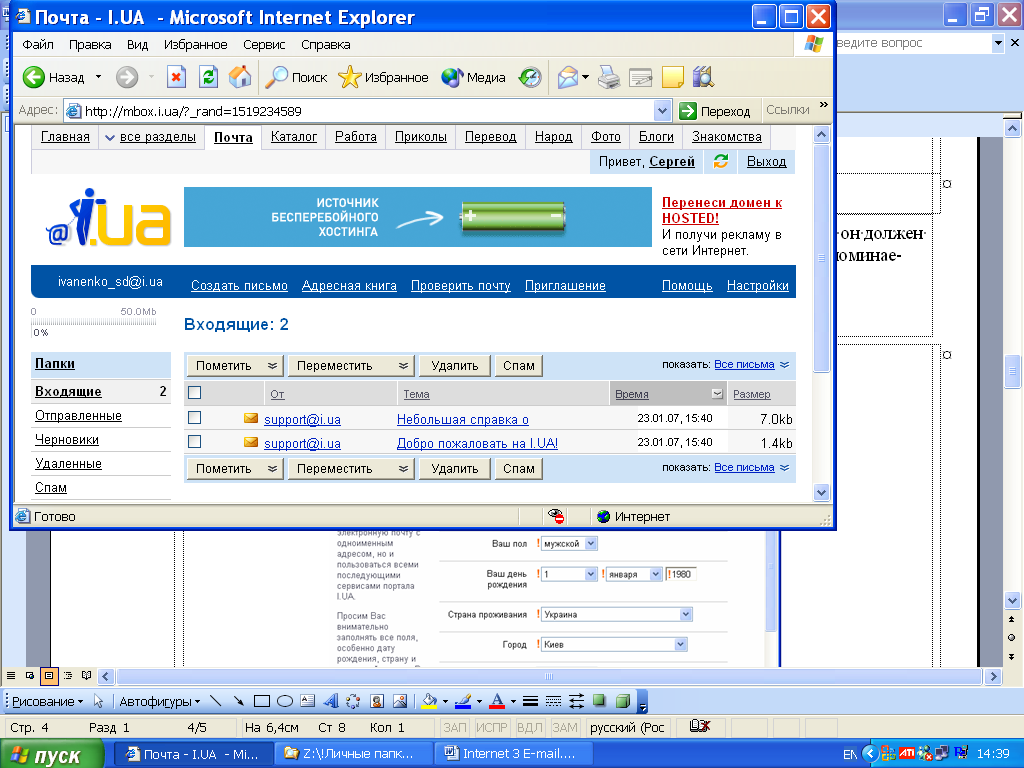
Task: Click the URL address input field
Action: coord(368,111)
